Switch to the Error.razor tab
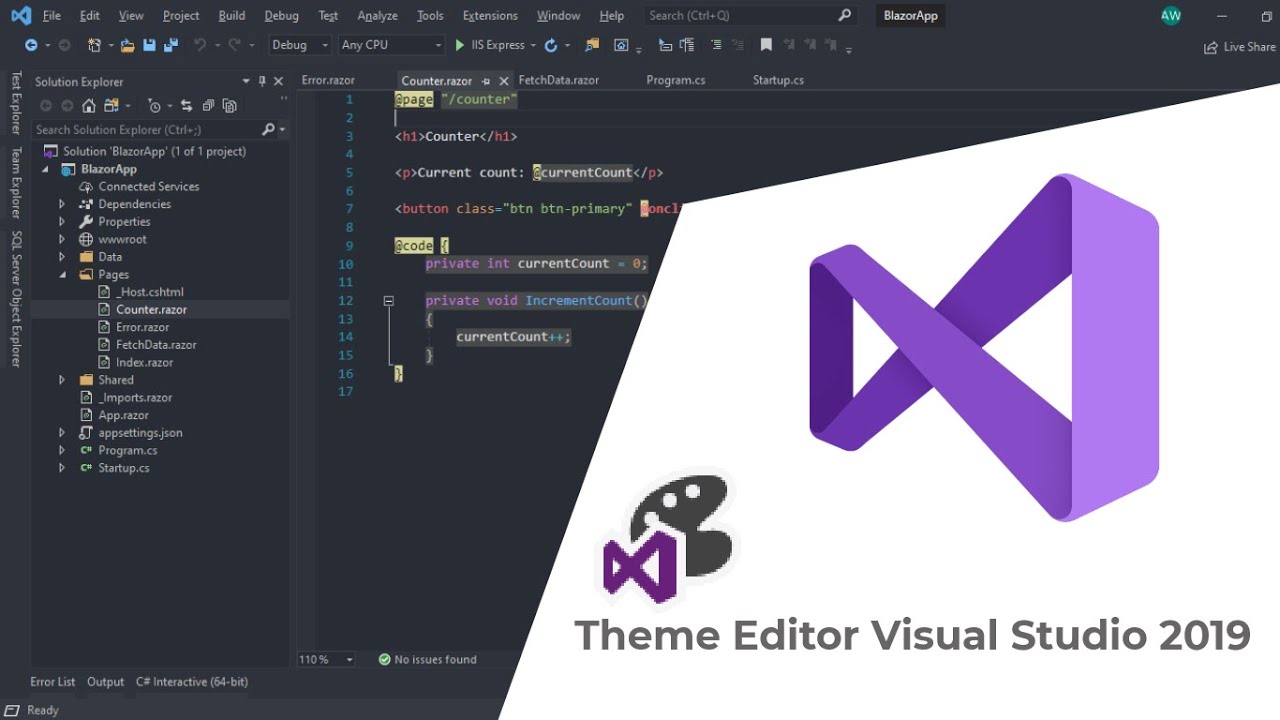This screenshot has width=1280, height=720. 328,80
